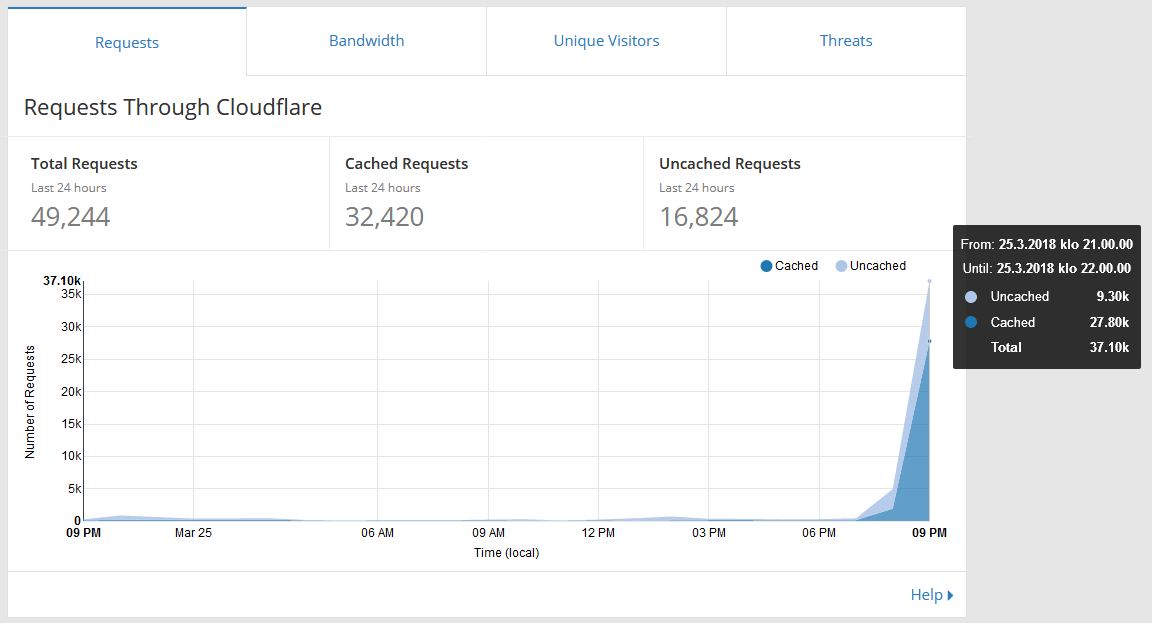Click the tooltip Uncached 9.30k row
The image size is (1152, 623).
click(x=1047, y=297)
